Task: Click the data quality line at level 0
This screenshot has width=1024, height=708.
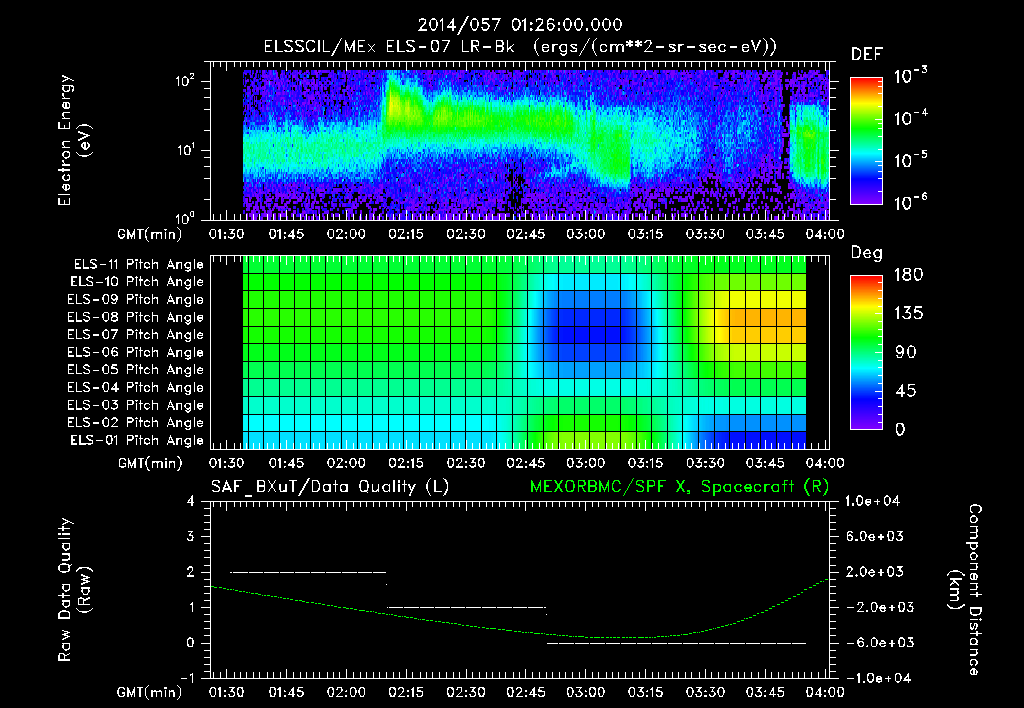Action: pyautogui.click(x=677, y=643)
